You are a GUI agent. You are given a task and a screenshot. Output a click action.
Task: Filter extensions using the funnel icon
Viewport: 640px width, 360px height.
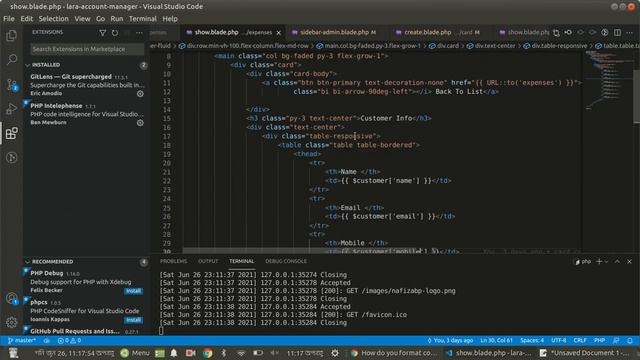pyautogui.click(x=103, y=32)
